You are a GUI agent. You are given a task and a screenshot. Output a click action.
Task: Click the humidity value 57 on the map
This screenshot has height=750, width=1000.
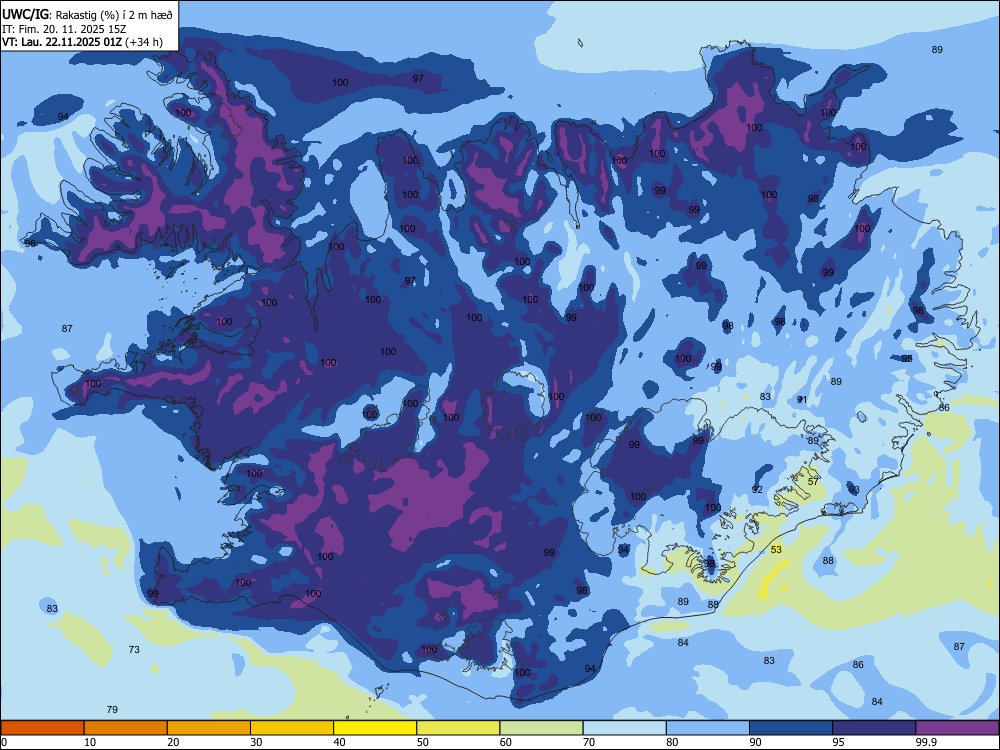point(812,482)
